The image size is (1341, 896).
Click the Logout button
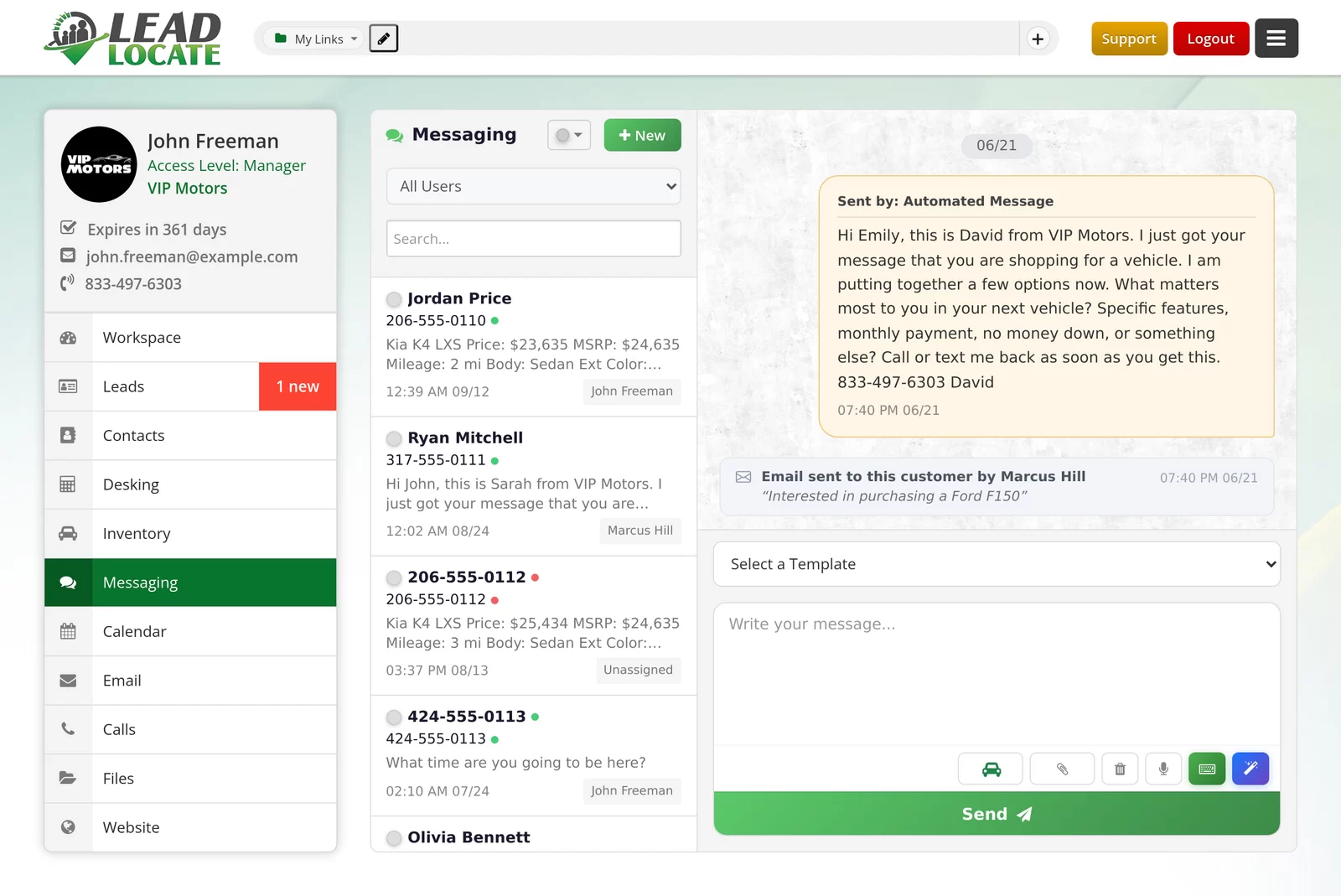point(1211,39)
